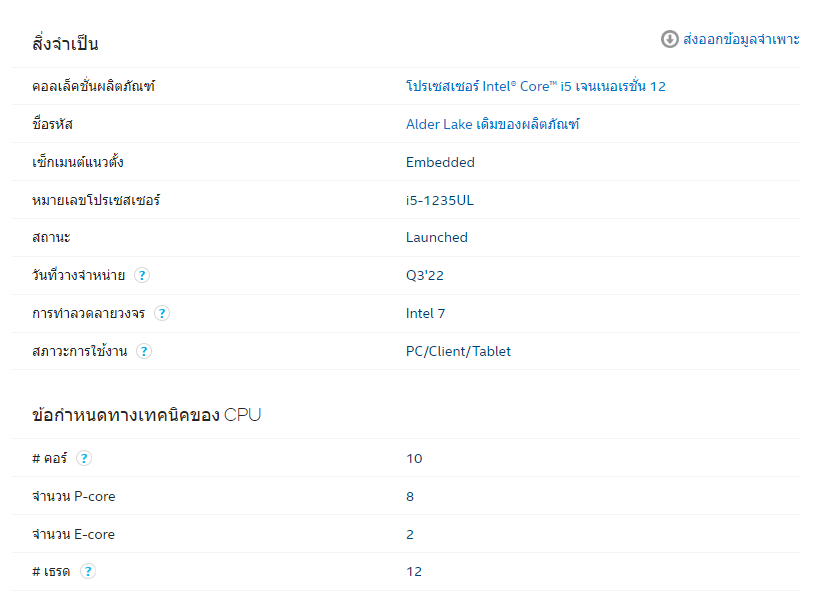Open help icon next to วันที่วางจำหน่าย
Viewport: 824px width, 592px height.
142,276
